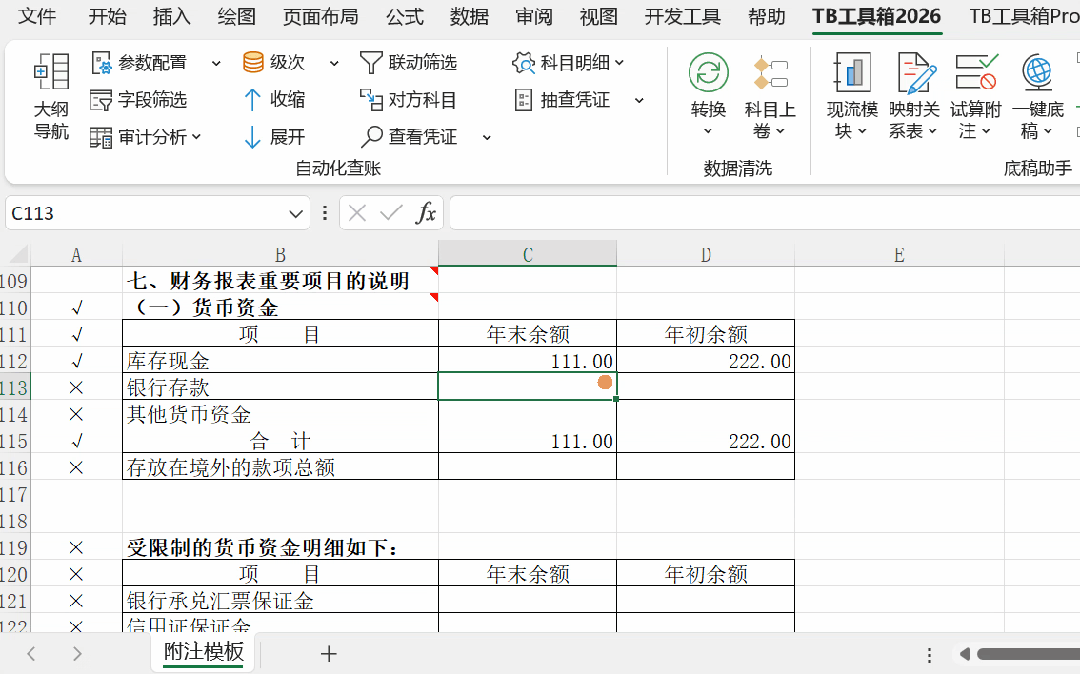Select column C header
Image resolution: width=1080 pixels, height=674 pixels.
point(528,255)
